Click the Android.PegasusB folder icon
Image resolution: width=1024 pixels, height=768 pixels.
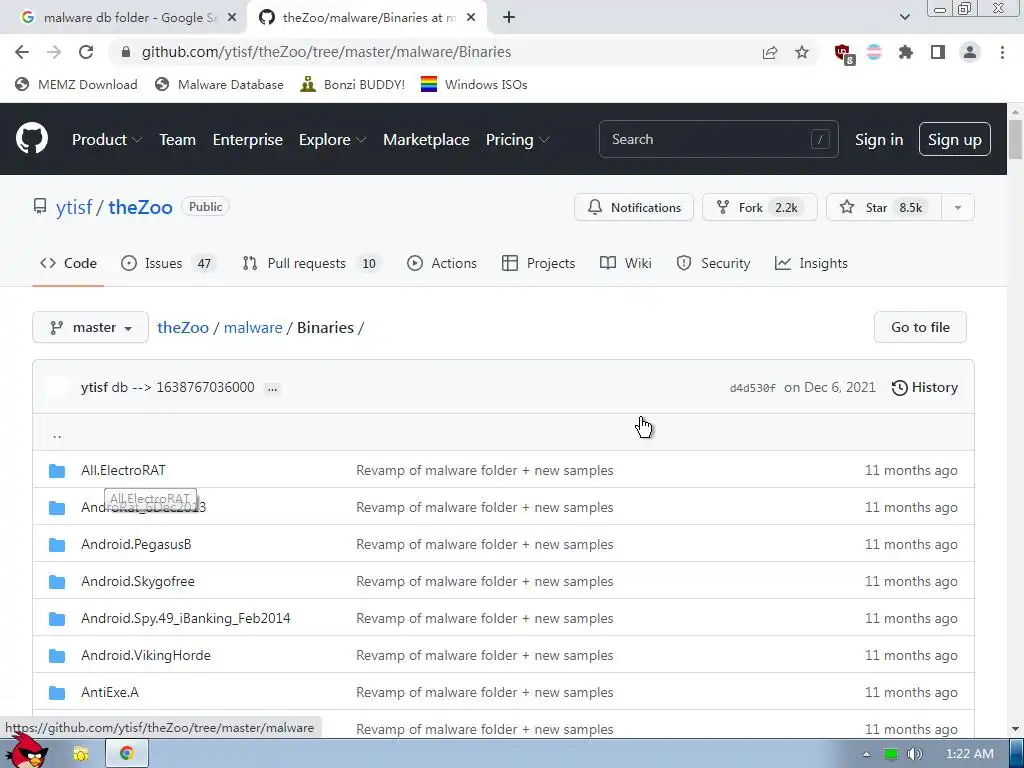click(x=57, y=544)
